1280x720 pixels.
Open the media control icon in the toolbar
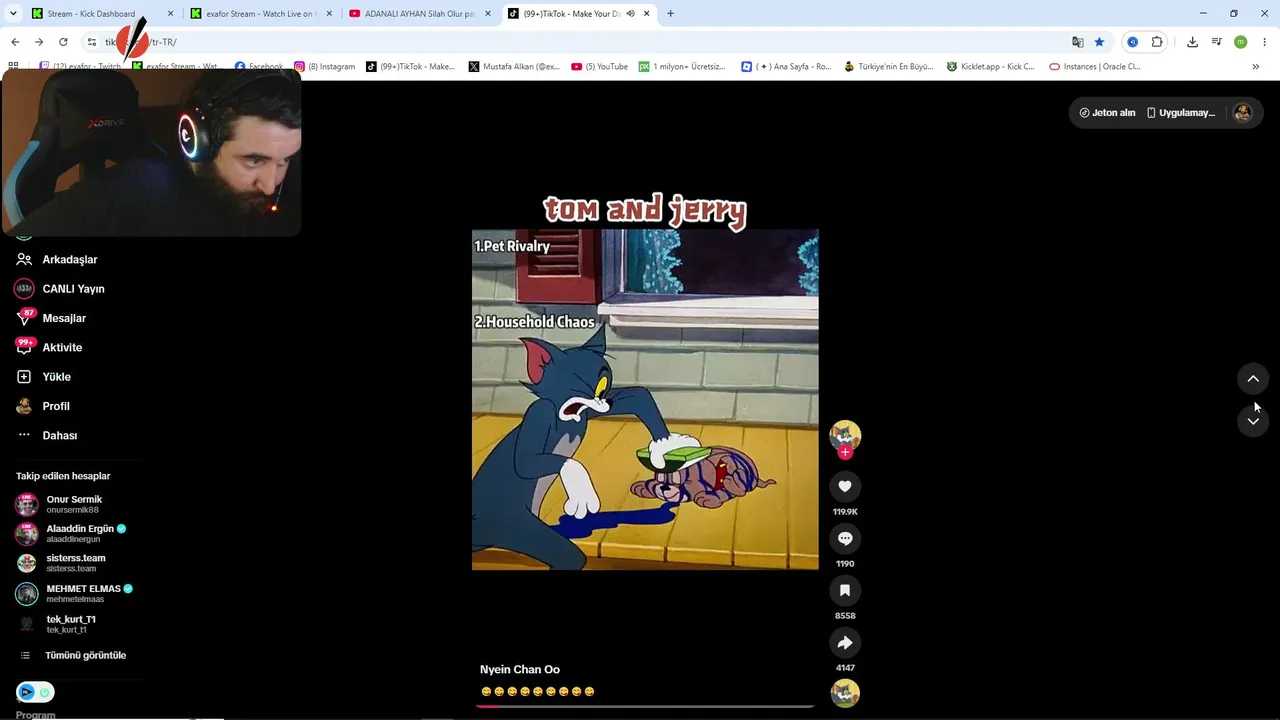coord(1217,42)
